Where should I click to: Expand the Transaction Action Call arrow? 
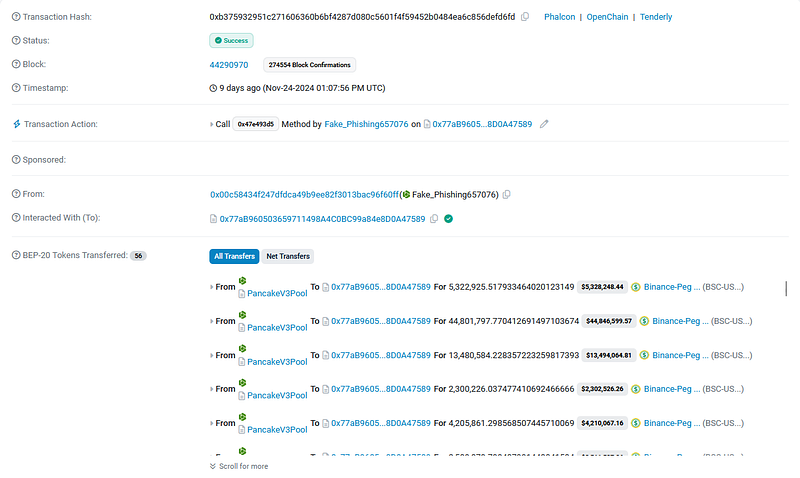click(x=211, y=124)
